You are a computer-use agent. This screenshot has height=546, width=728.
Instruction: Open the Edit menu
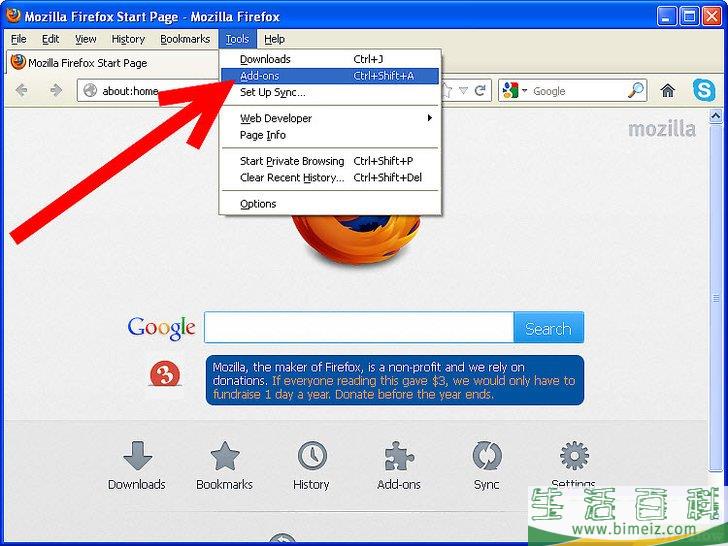(x=50, y=39)
